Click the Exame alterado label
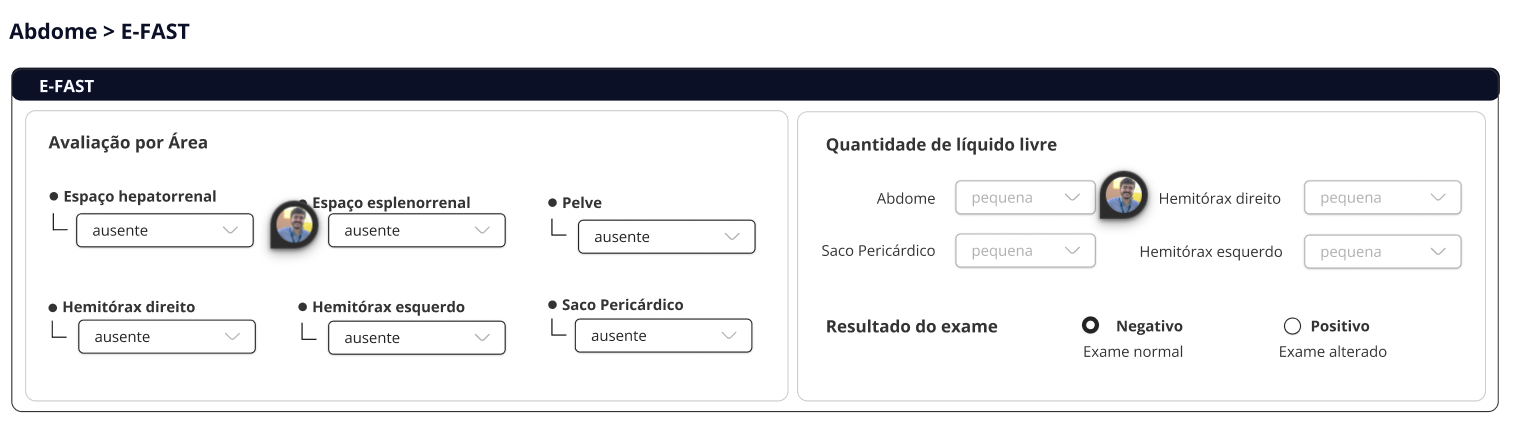 pos(1332,352)
